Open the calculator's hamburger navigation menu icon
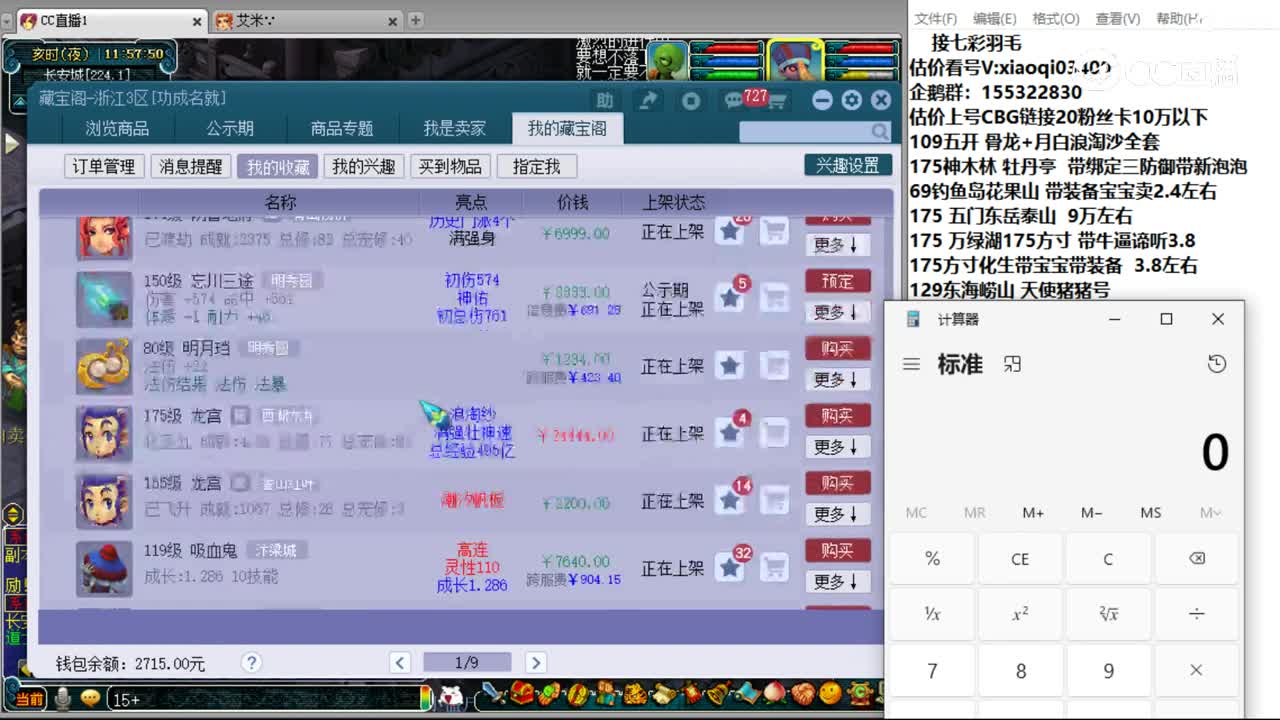1280x720 pixels. coord(911,364)
